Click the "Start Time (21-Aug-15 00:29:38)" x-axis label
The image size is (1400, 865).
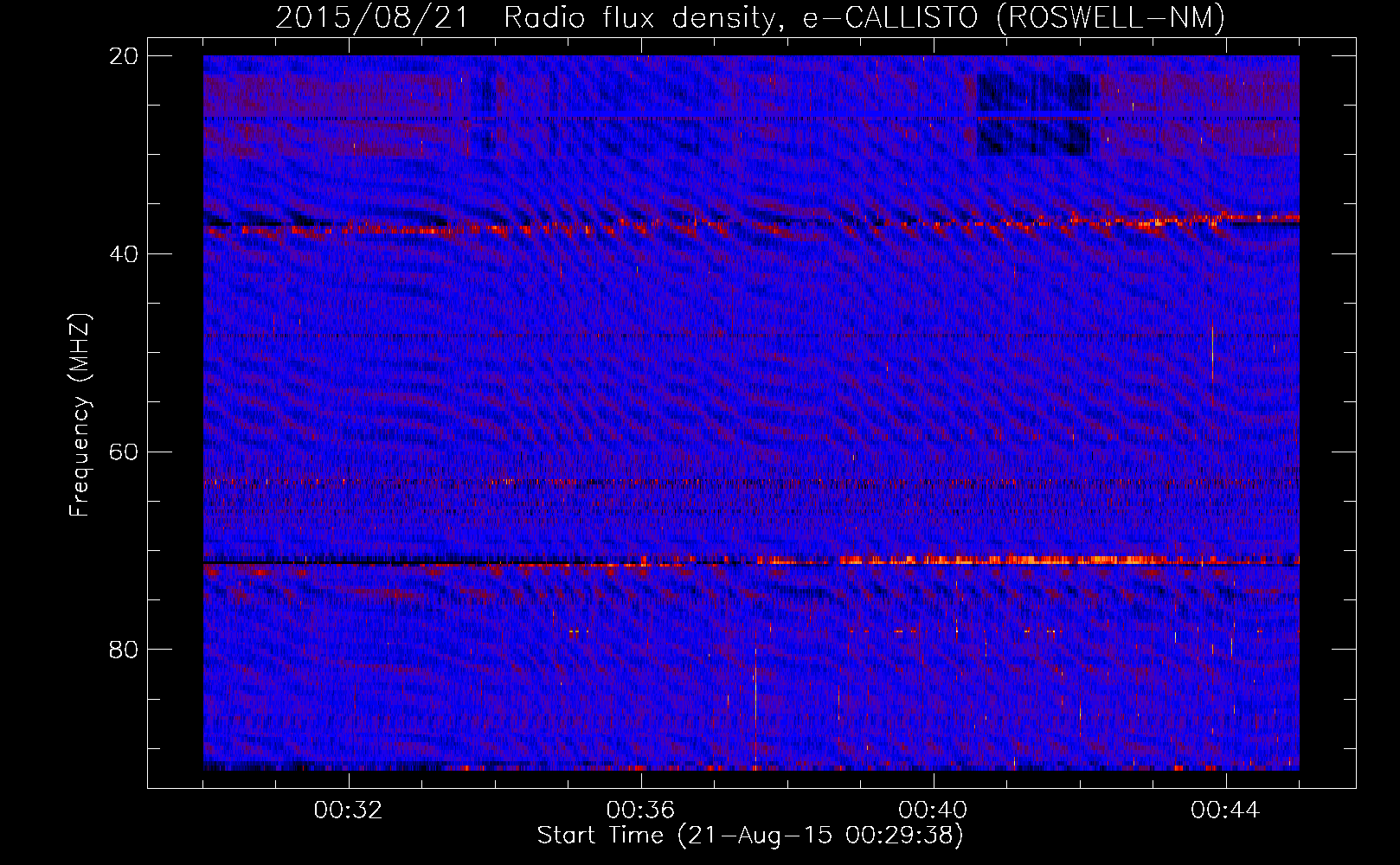[x=750, y=836]
